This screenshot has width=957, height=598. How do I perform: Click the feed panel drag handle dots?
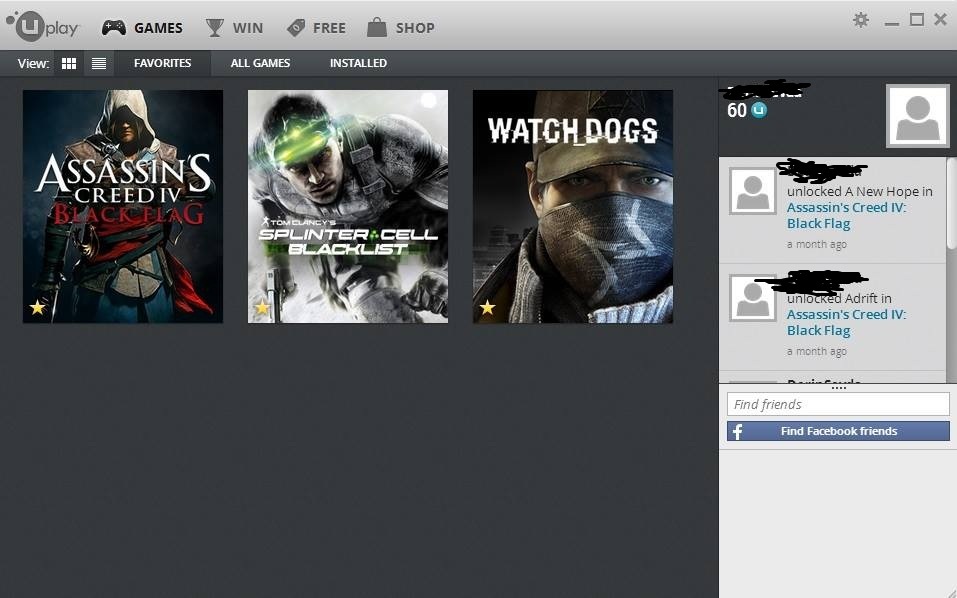pos(838,387)
